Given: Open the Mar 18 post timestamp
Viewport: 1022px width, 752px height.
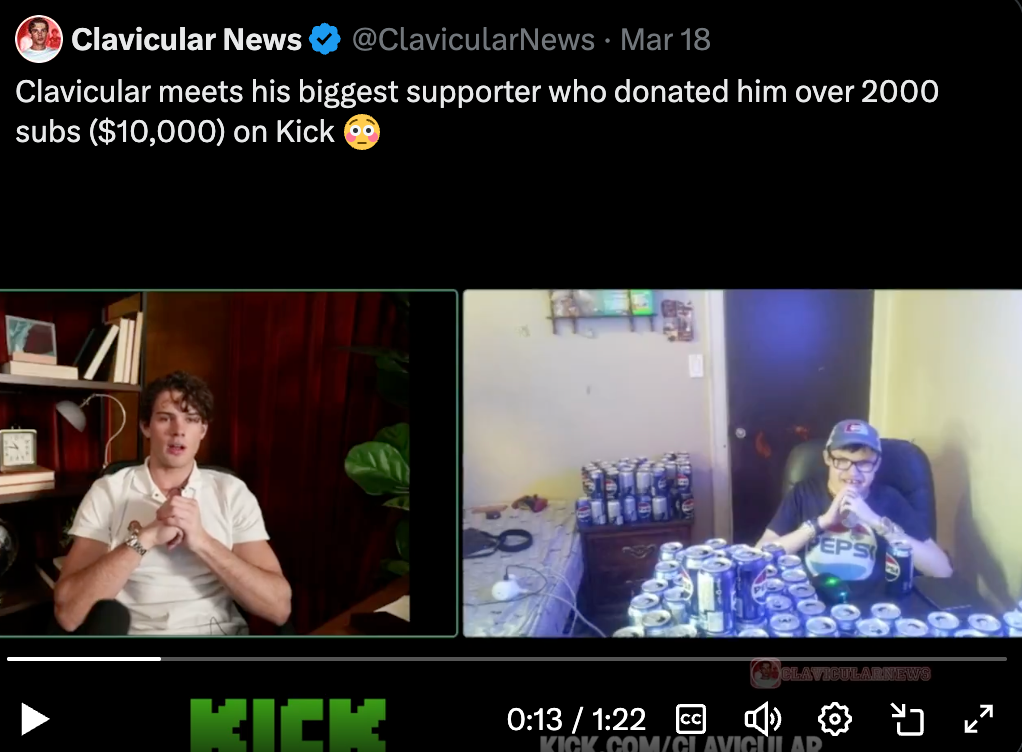Looking at the screenshot, I should click(665, 39).
